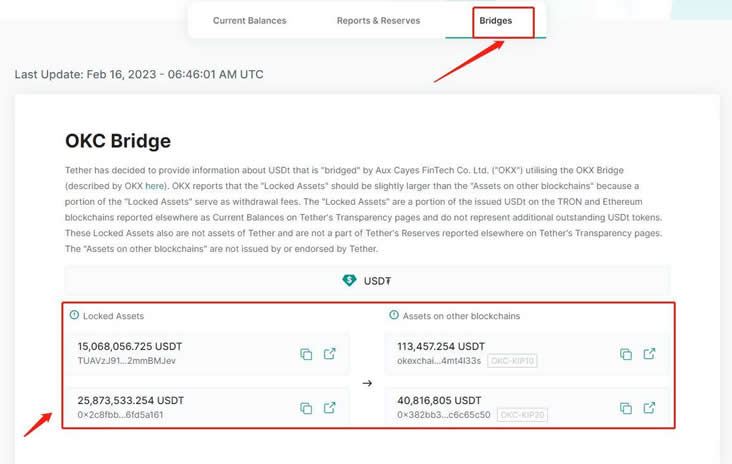This screenshot has height=464, width=732.
Task: Click the info icon beside Locked Assets
Action: [x=74, y=315]
